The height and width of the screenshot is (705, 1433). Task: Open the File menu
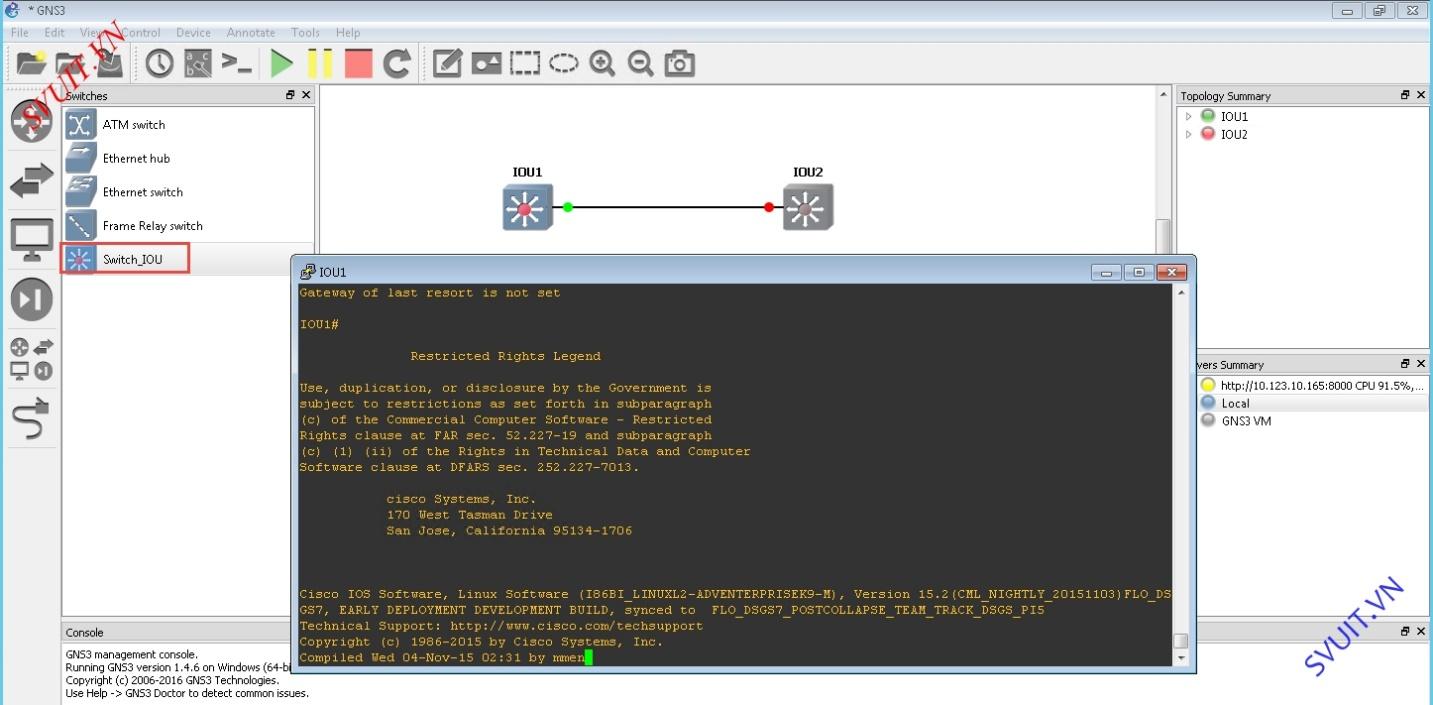[x=20, y=33]
